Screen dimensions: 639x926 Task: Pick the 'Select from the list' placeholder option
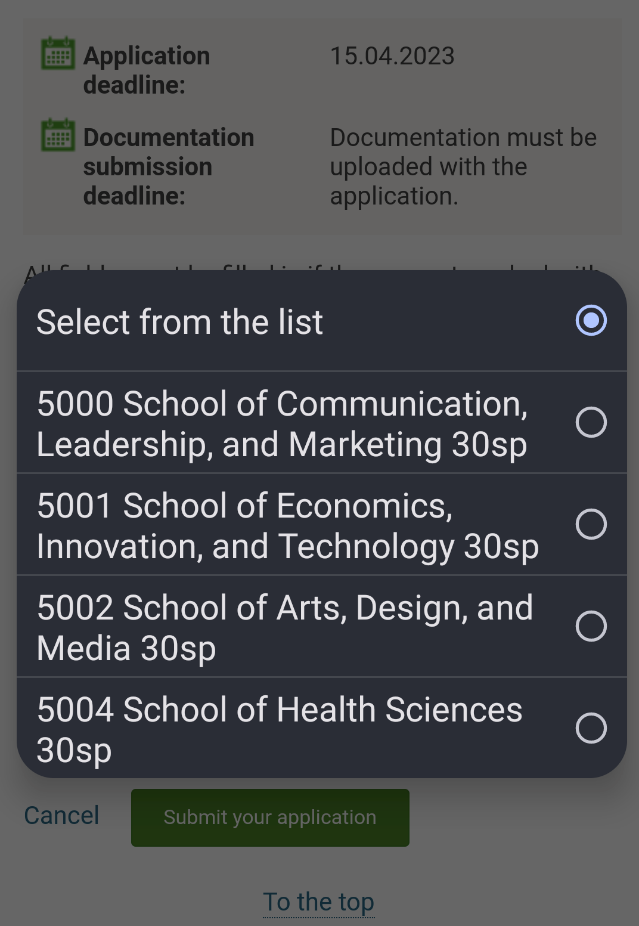pos(322,321)
